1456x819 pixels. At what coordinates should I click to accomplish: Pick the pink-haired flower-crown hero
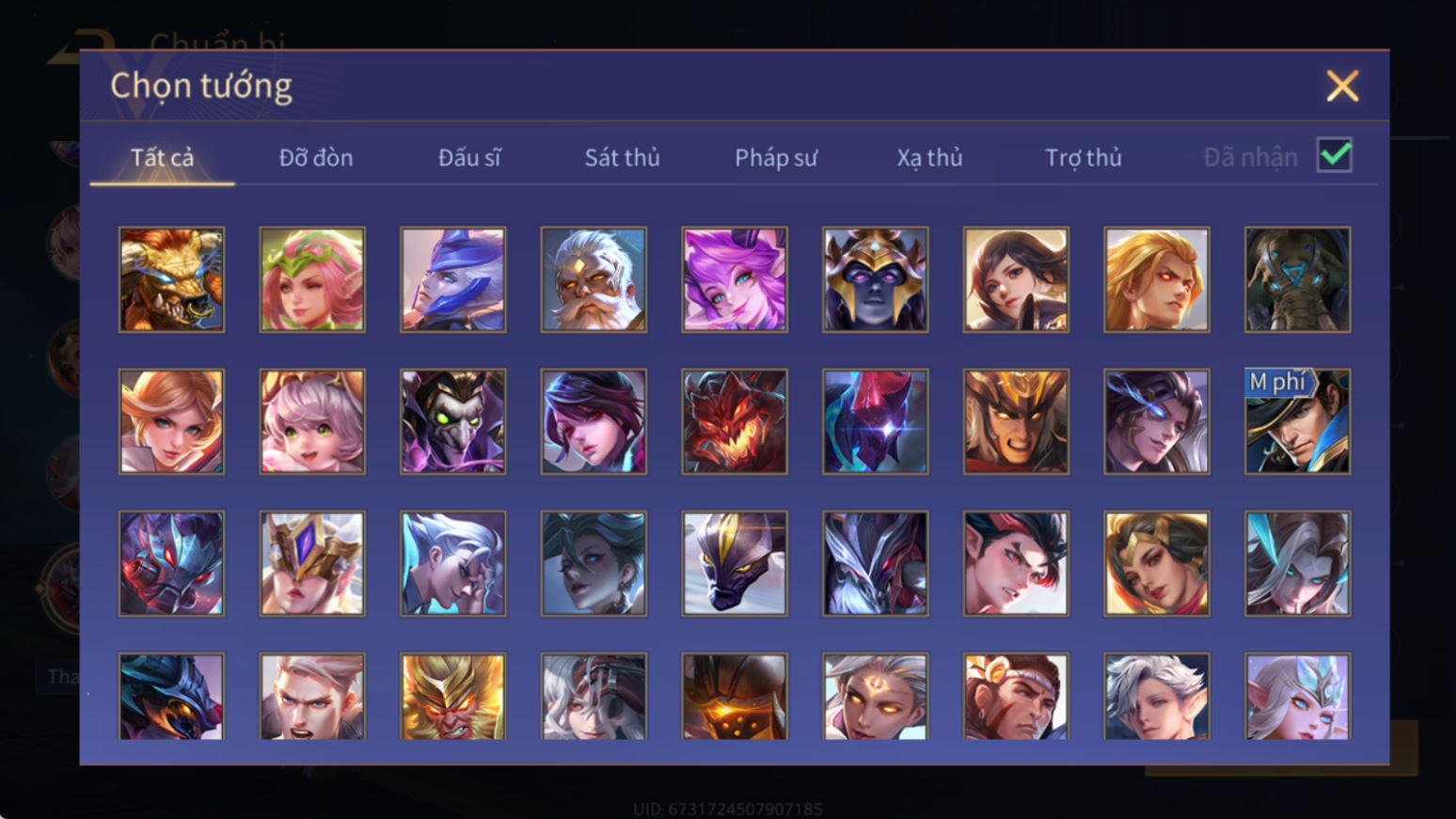pos(312,279)
